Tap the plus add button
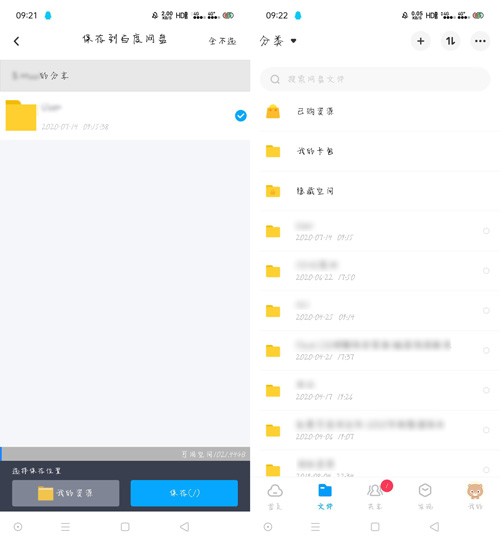 (420, 41)
